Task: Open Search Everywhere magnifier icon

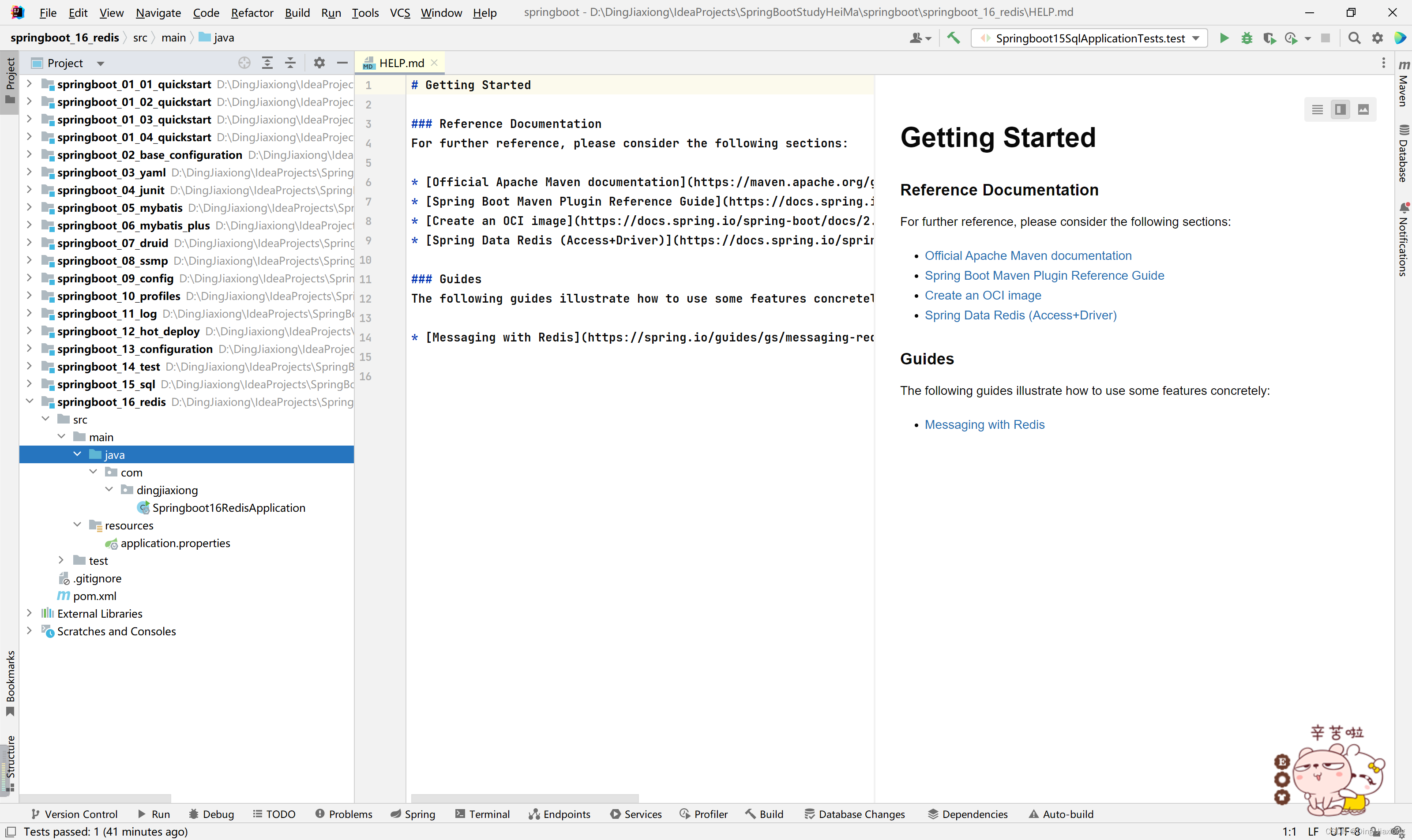Action: 1354,38
